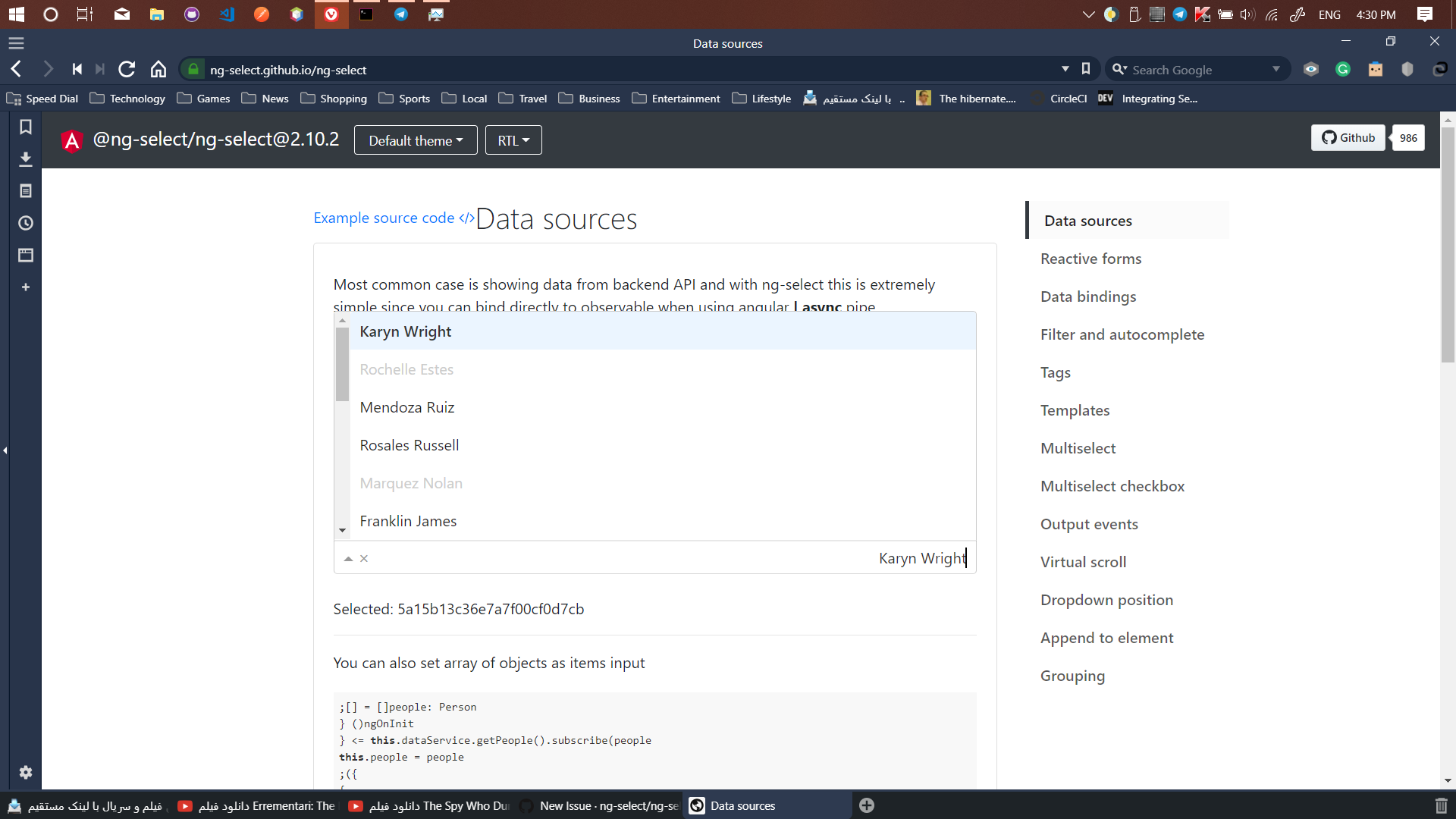Collapse the ng-select dropdown arrow
The height and width of the screenshot is (819, 1456).
(x=348, y=558)
